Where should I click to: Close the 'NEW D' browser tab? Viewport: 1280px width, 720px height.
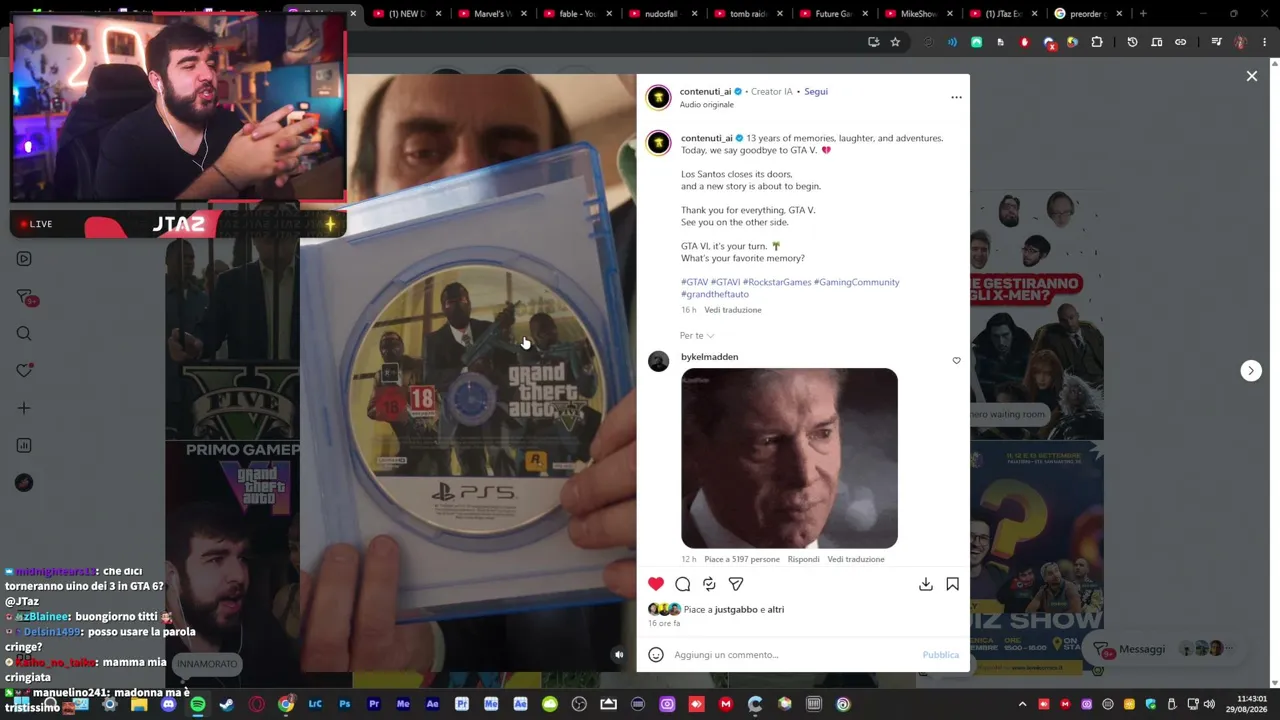438,14
